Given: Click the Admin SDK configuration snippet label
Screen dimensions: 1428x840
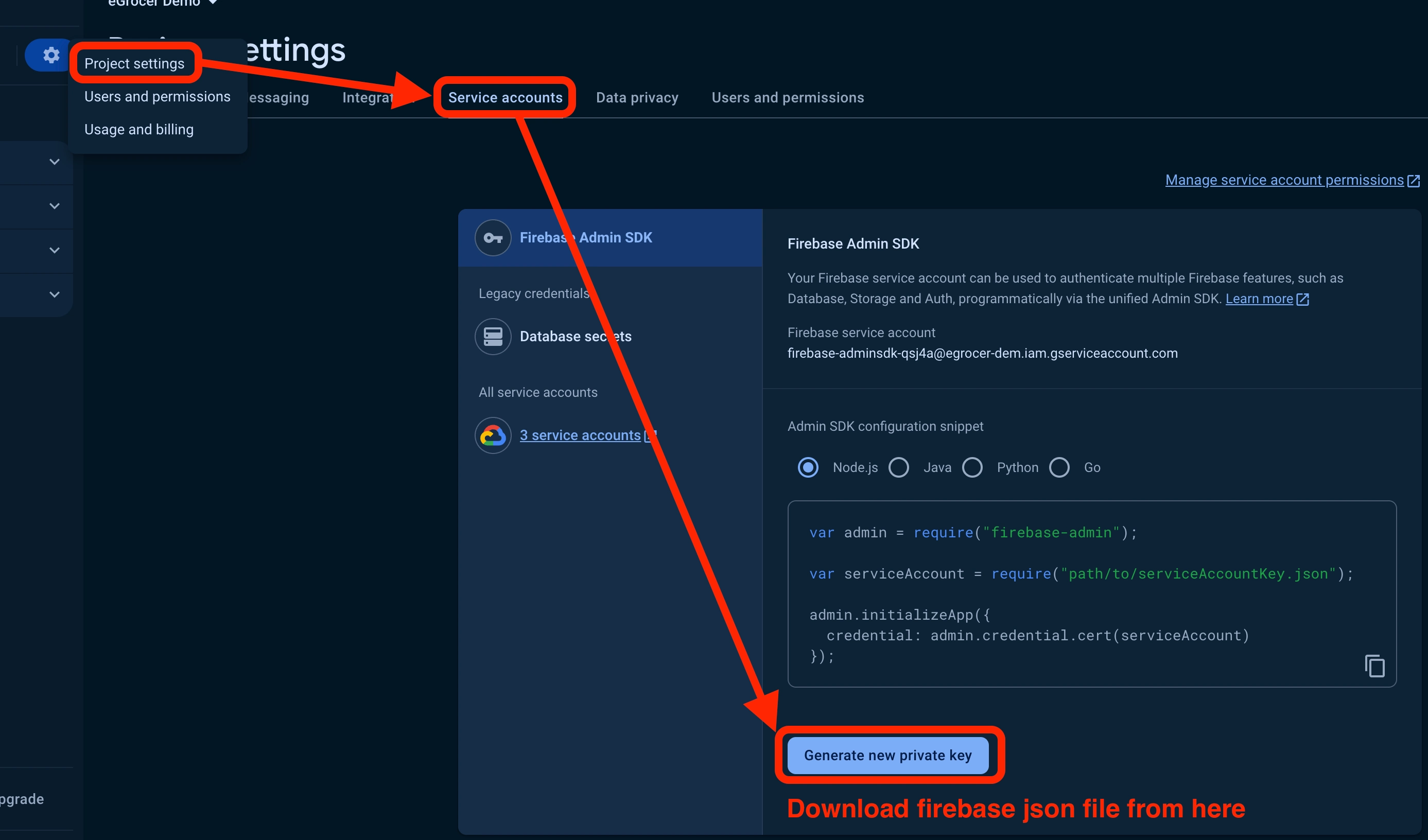Looking at the screenshot, I should (x=885, y=426).
